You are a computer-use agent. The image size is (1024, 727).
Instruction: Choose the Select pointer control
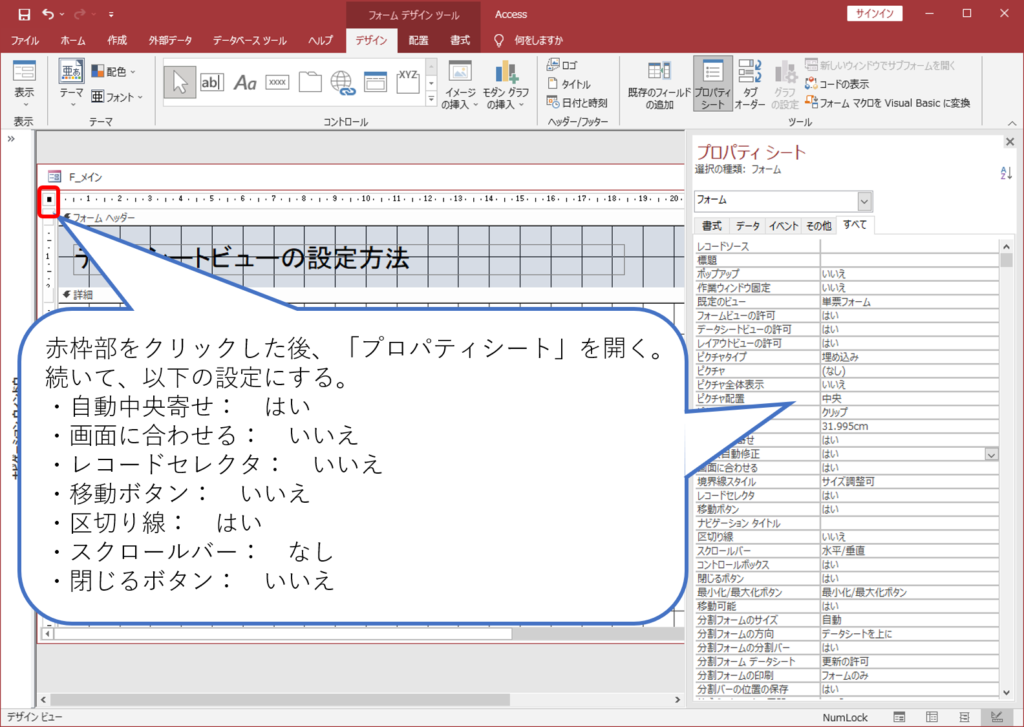pos(180,82)
